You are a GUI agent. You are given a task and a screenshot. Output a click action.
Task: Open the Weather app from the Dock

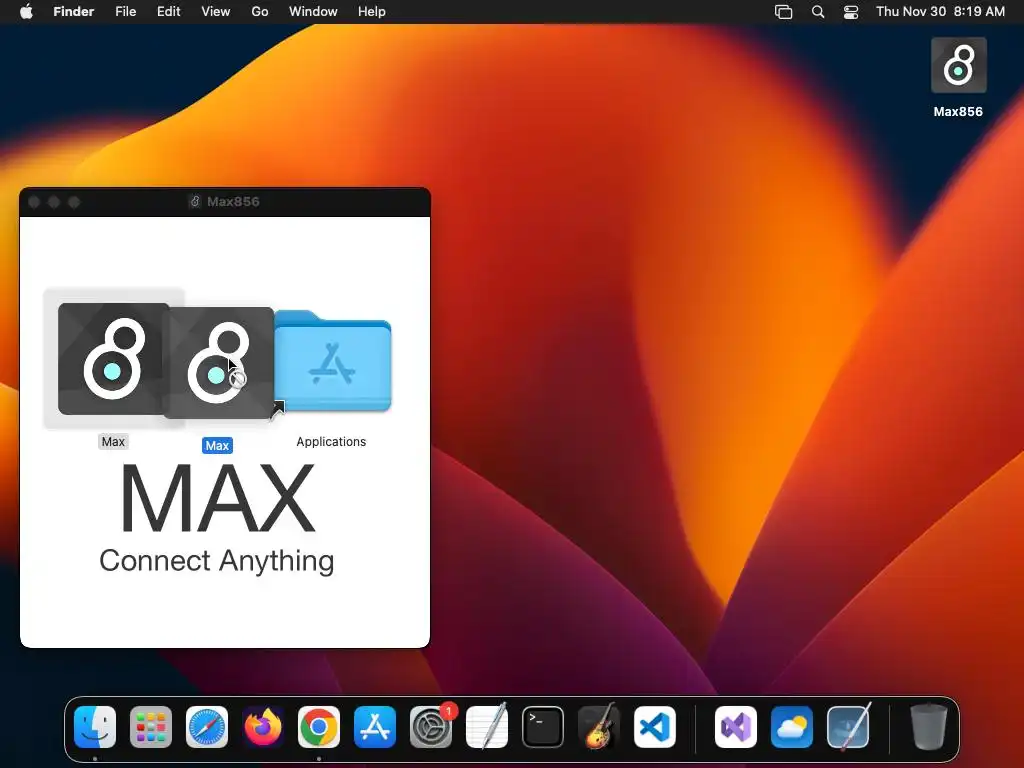click(x=792, y=727)
